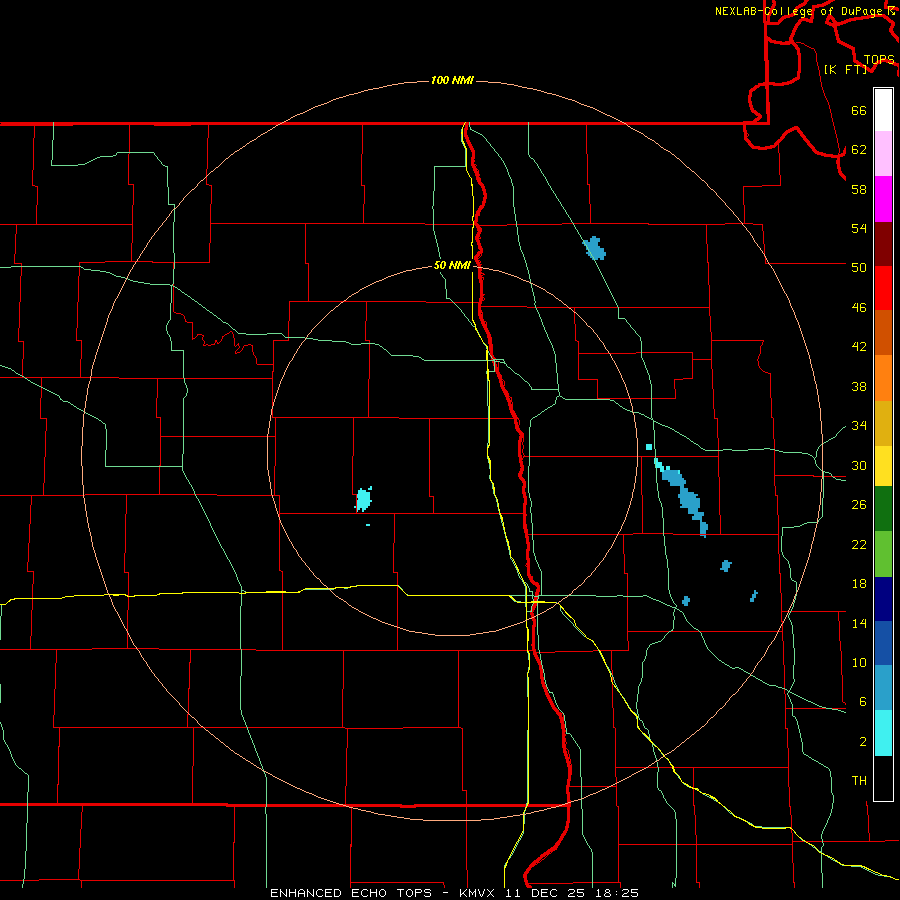This screenshot has width=900, height=900.
Task: Click the magenta 58 kft legend swatch
Action: [x=883, y=199]
